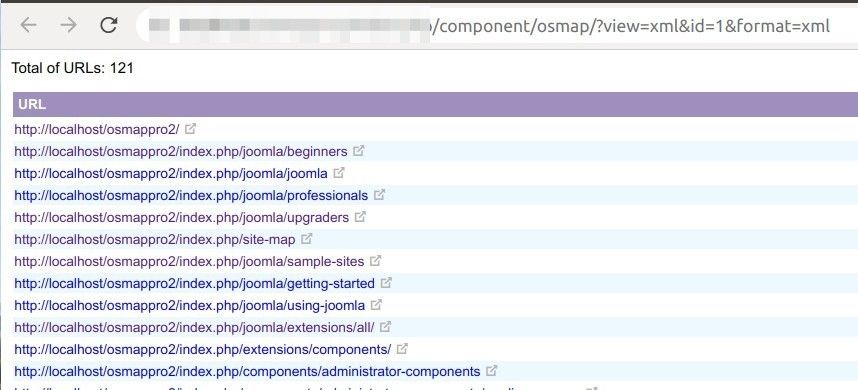
Task: Open external icon beside extensions/components/ URL
Action: (x=402, y=348)
